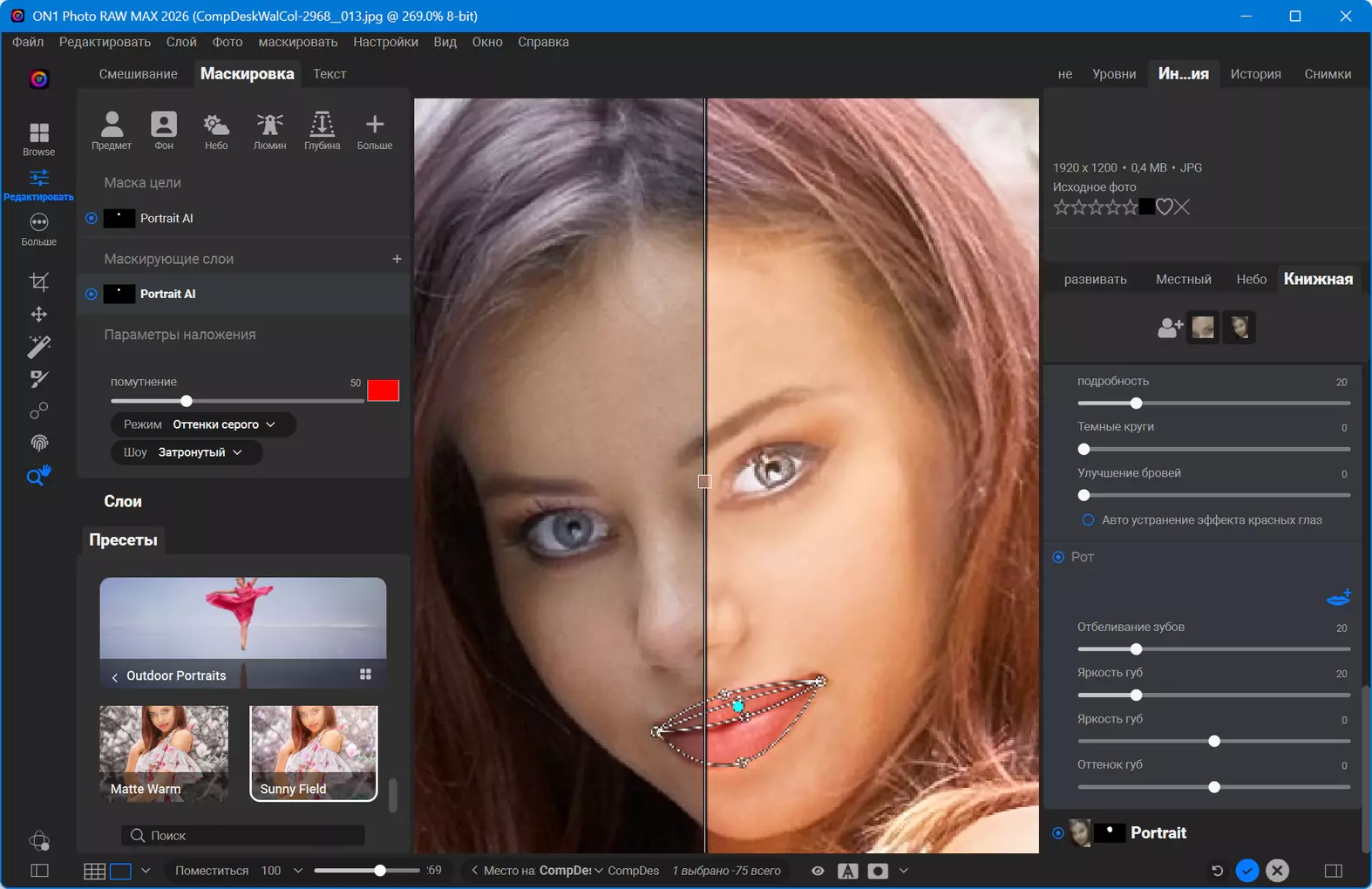Toggle the preview eye icon in bottom bar

coord(818,871)
